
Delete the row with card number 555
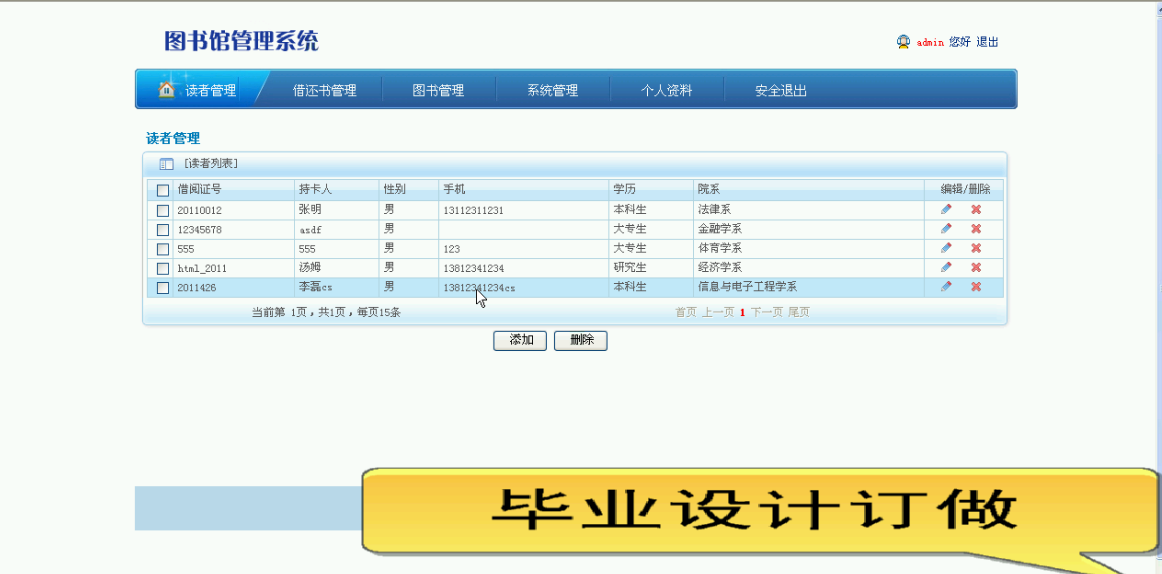(x=976, y=248)
